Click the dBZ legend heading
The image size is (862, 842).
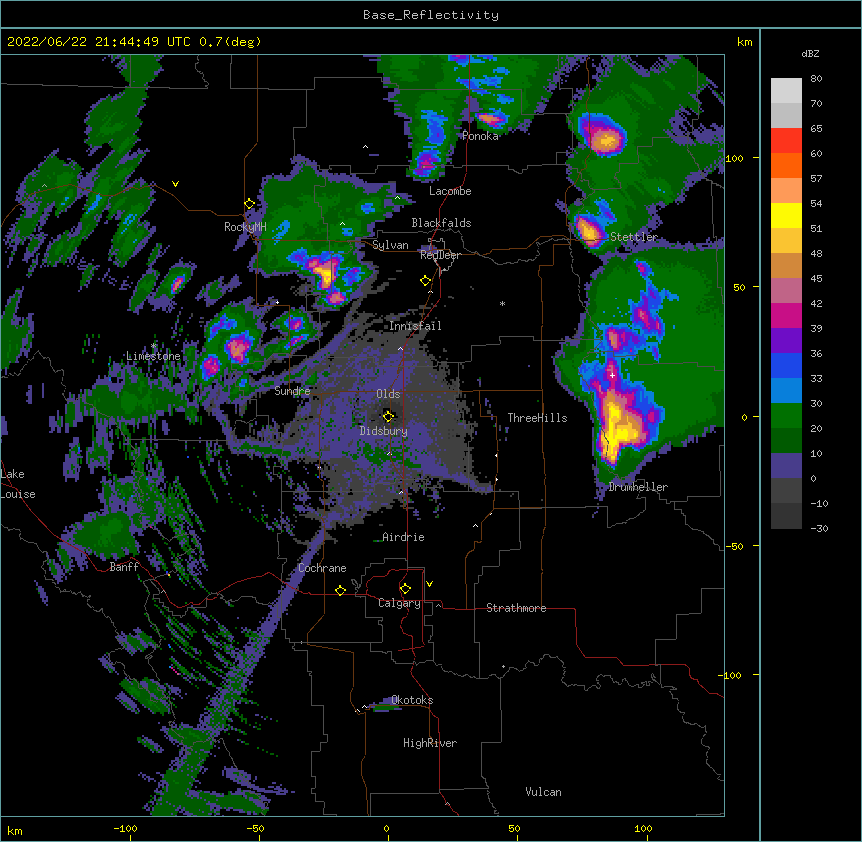click(x=810, y=53)
